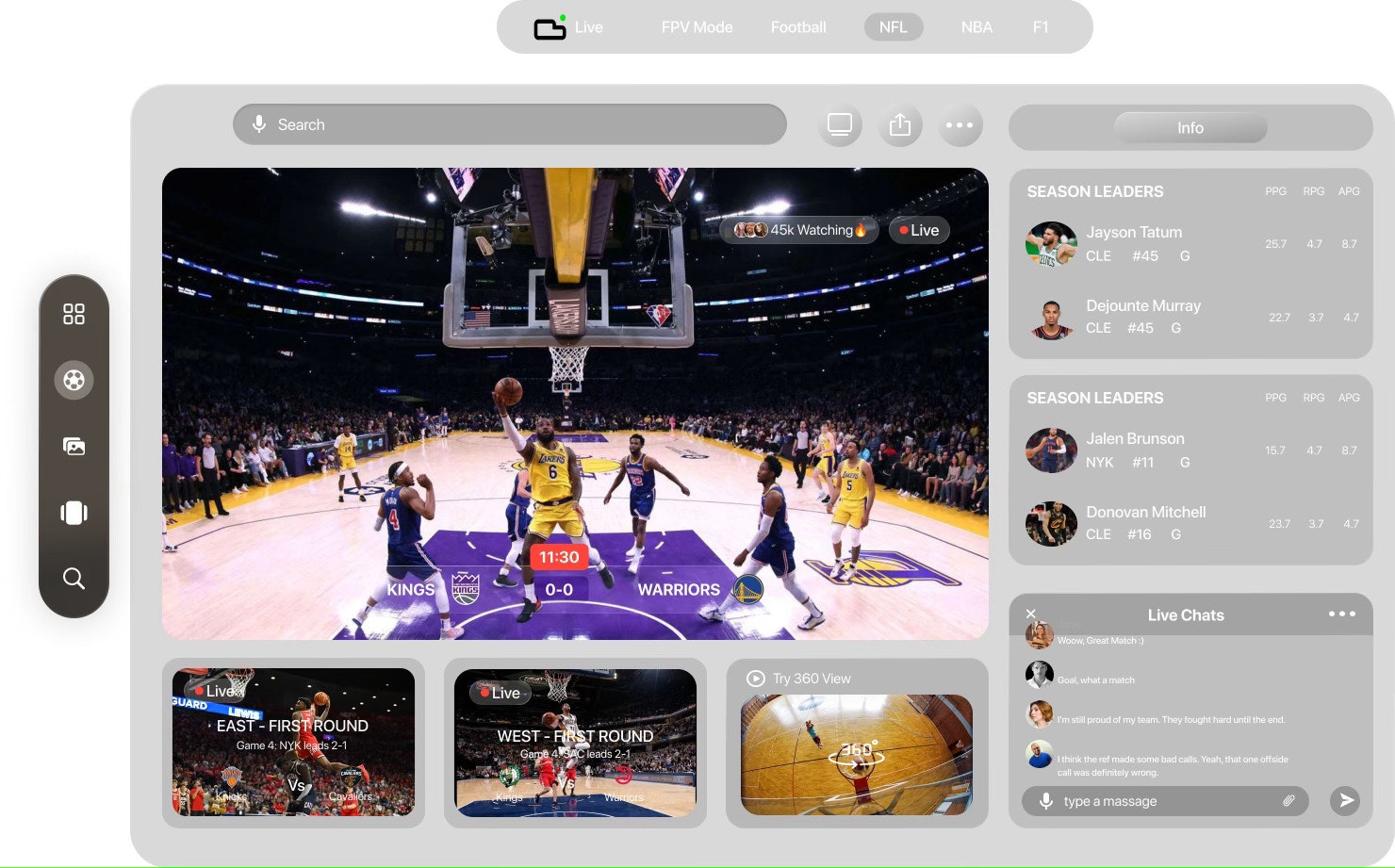1395x868 pixels.
Task: Click the Try 360 View label
Action: click(812, 679)
